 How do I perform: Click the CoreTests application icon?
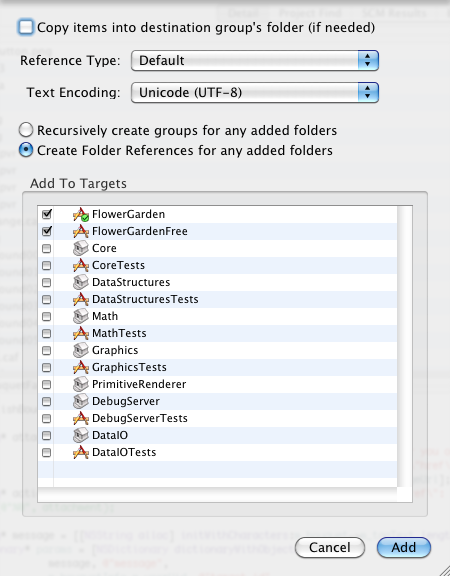81,265
